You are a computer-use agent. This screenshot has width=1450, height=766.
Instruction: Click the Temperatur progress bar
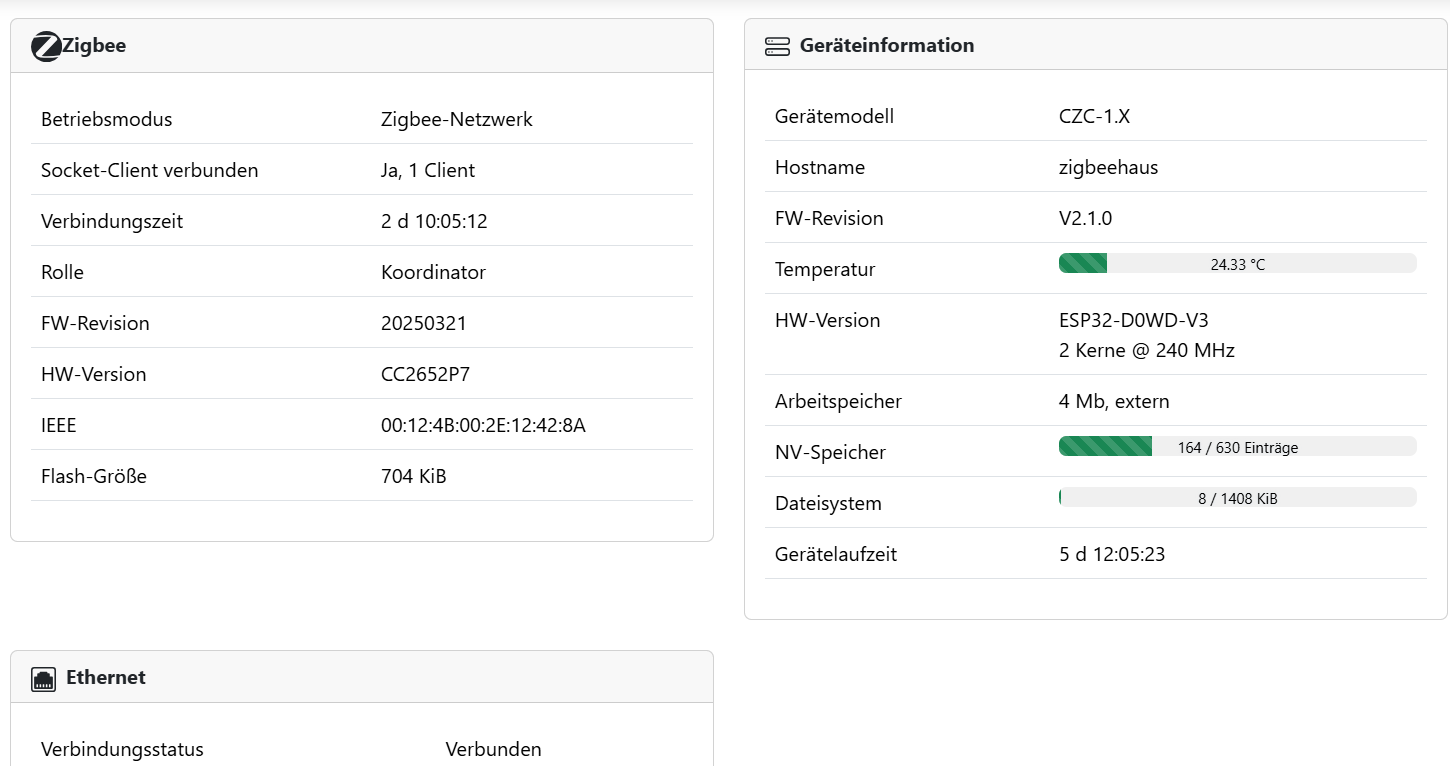(x=1237, y=264)
